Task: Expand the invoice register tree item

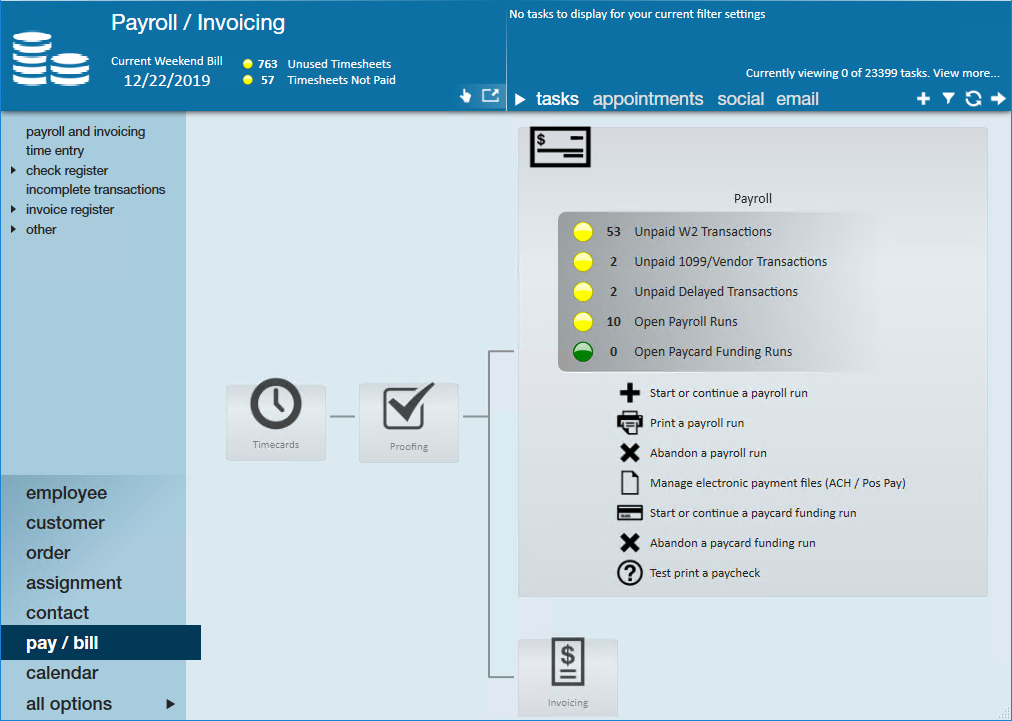Action: click(x=14, y=209)
